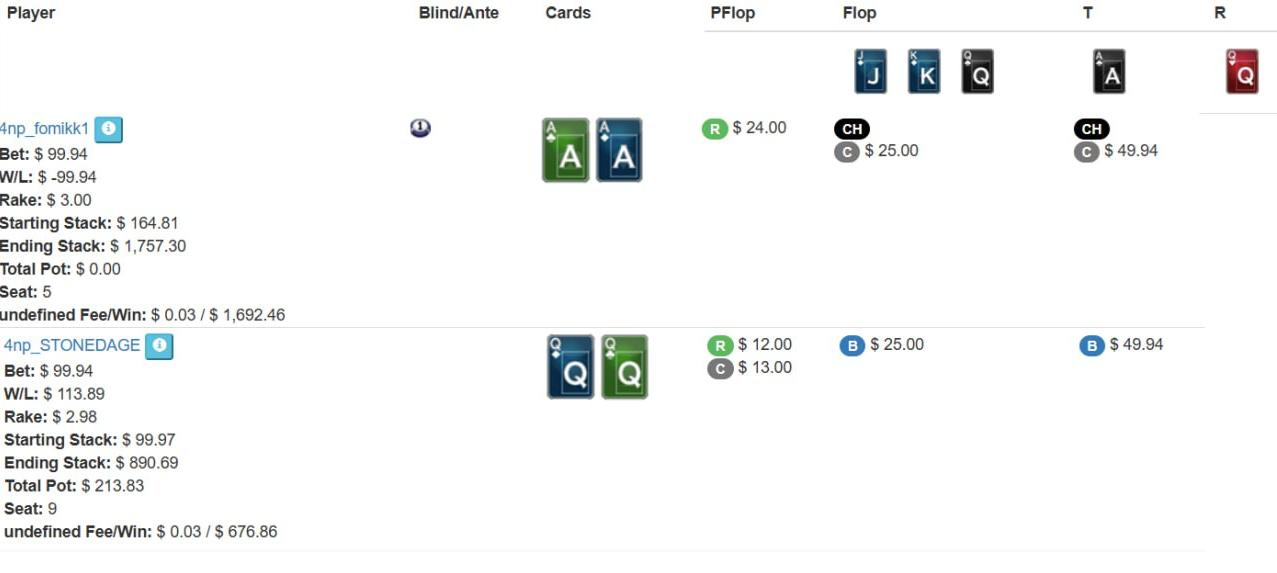Click fomikk1's green Ace hole card

click(566, 151)
